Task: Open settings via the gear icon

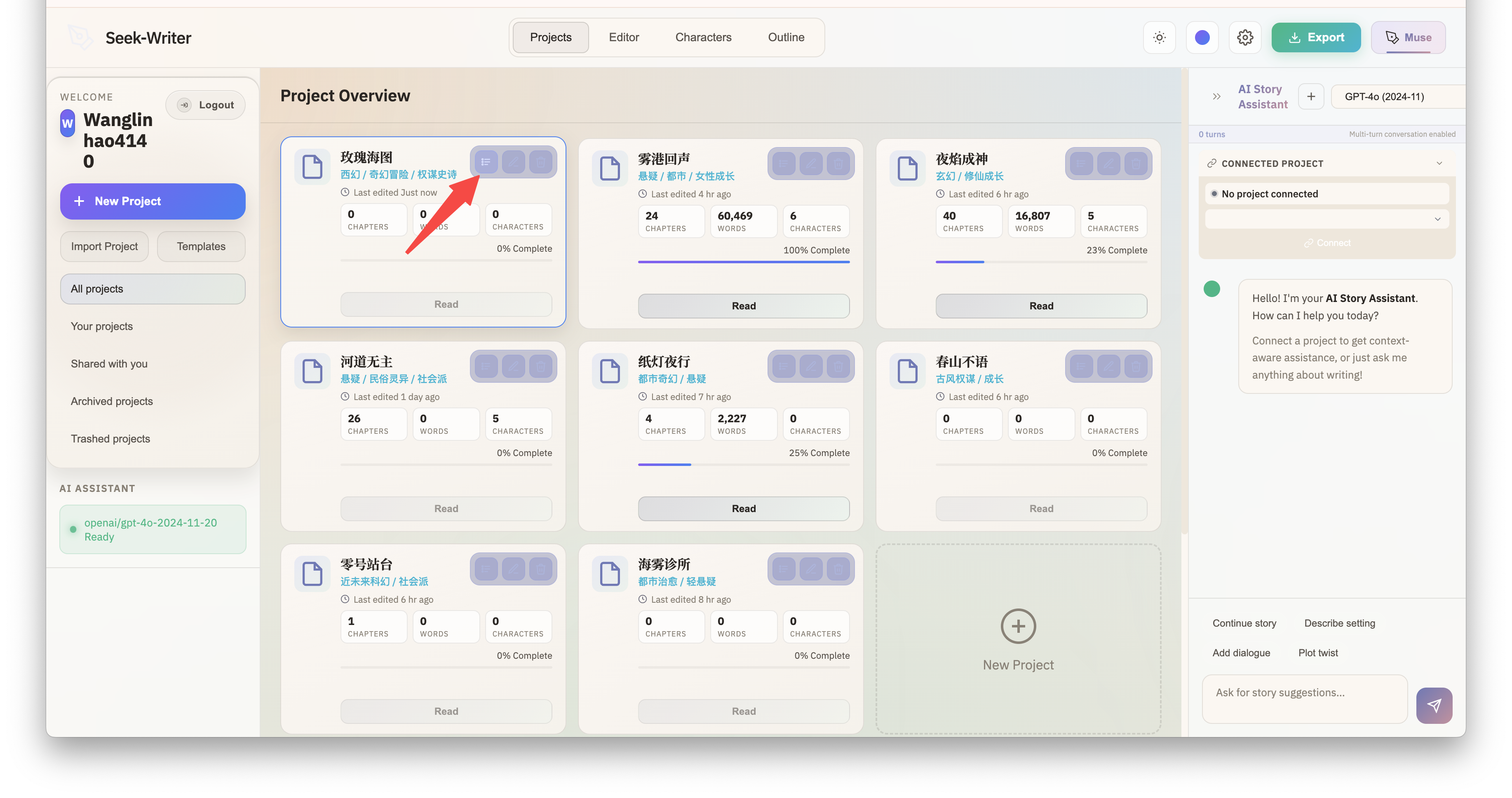Action: [1245, 37]
